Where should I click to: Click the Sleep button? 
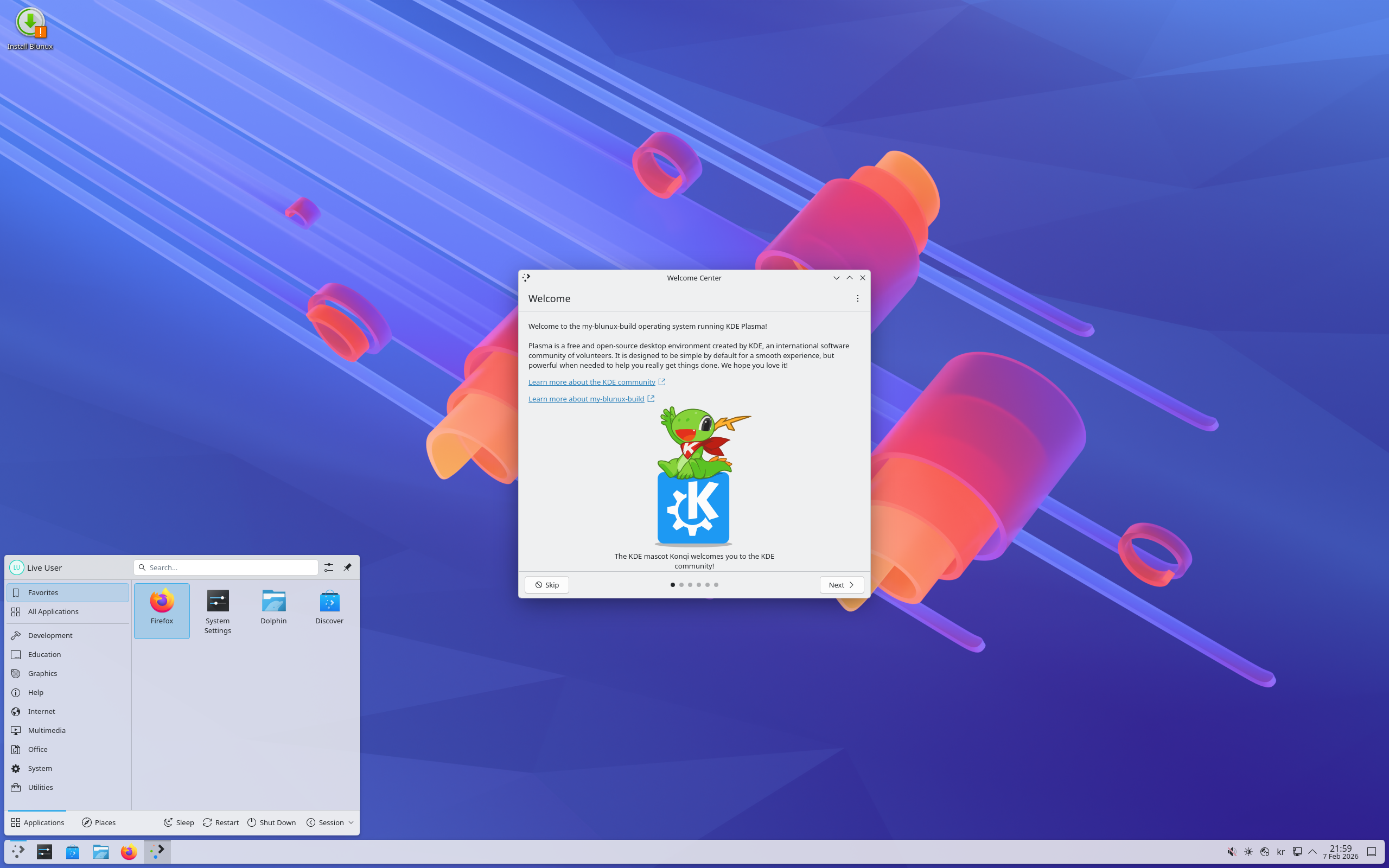[x=179, y=822]
